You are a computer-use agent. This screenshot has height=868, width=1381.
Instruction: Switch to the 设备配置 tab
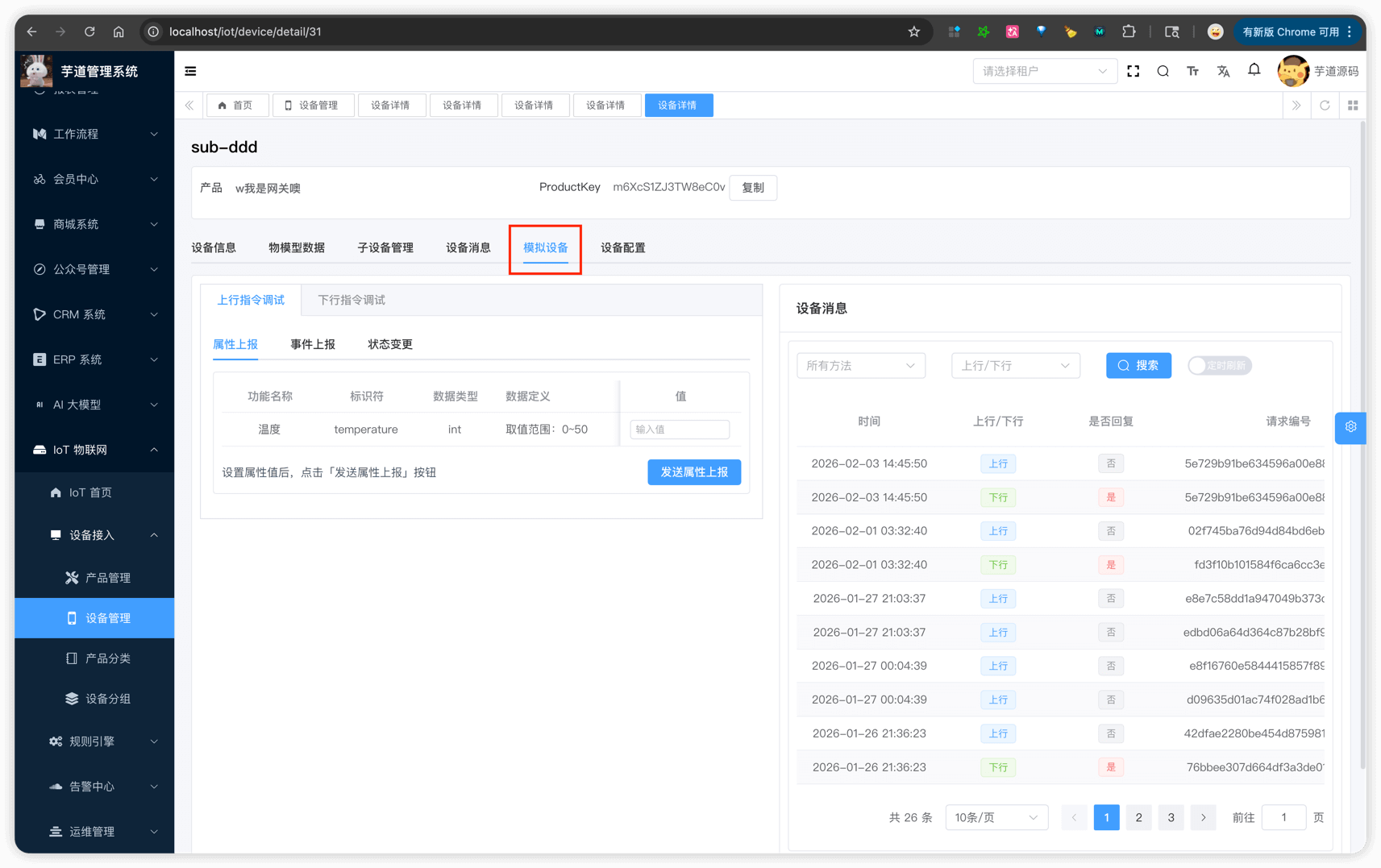coord(622,247)
